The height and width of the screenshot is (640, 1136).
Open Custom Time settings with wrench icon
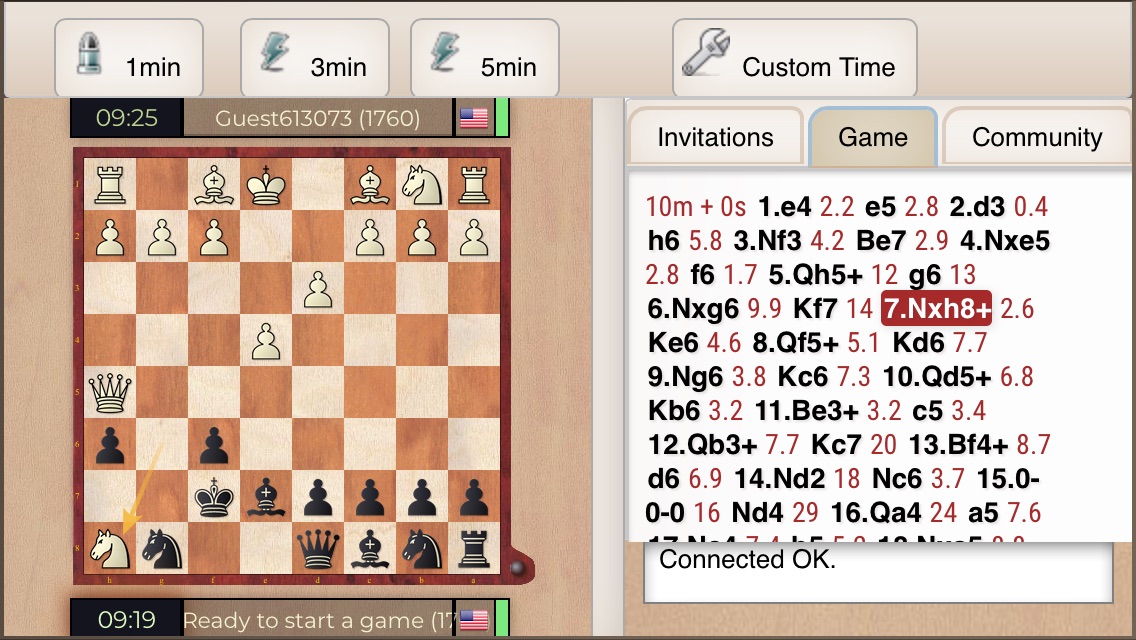click(x=795, y=58)
